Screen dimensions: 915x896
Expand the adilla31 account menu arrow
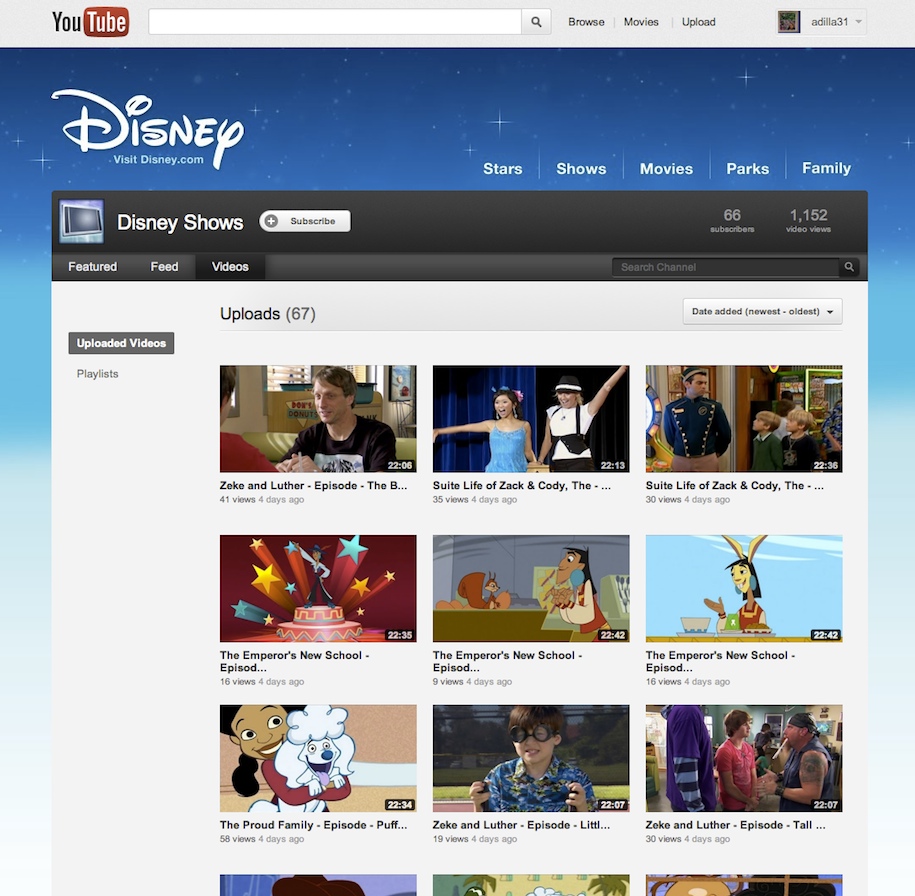click(858, 22)
